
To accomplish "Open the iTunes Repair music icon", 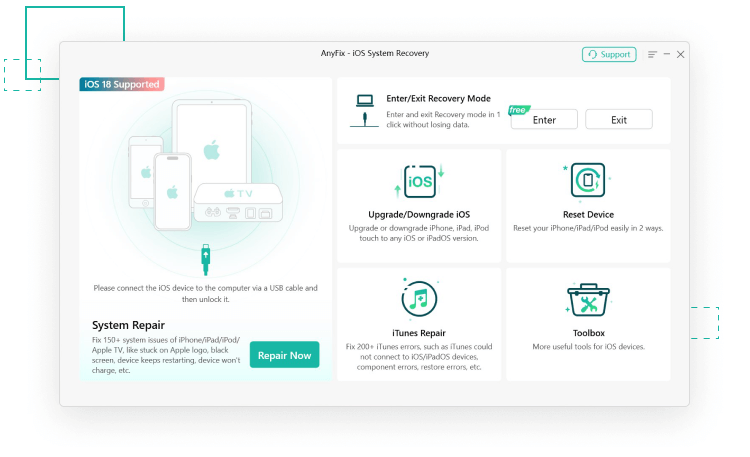I will point(419,299).
